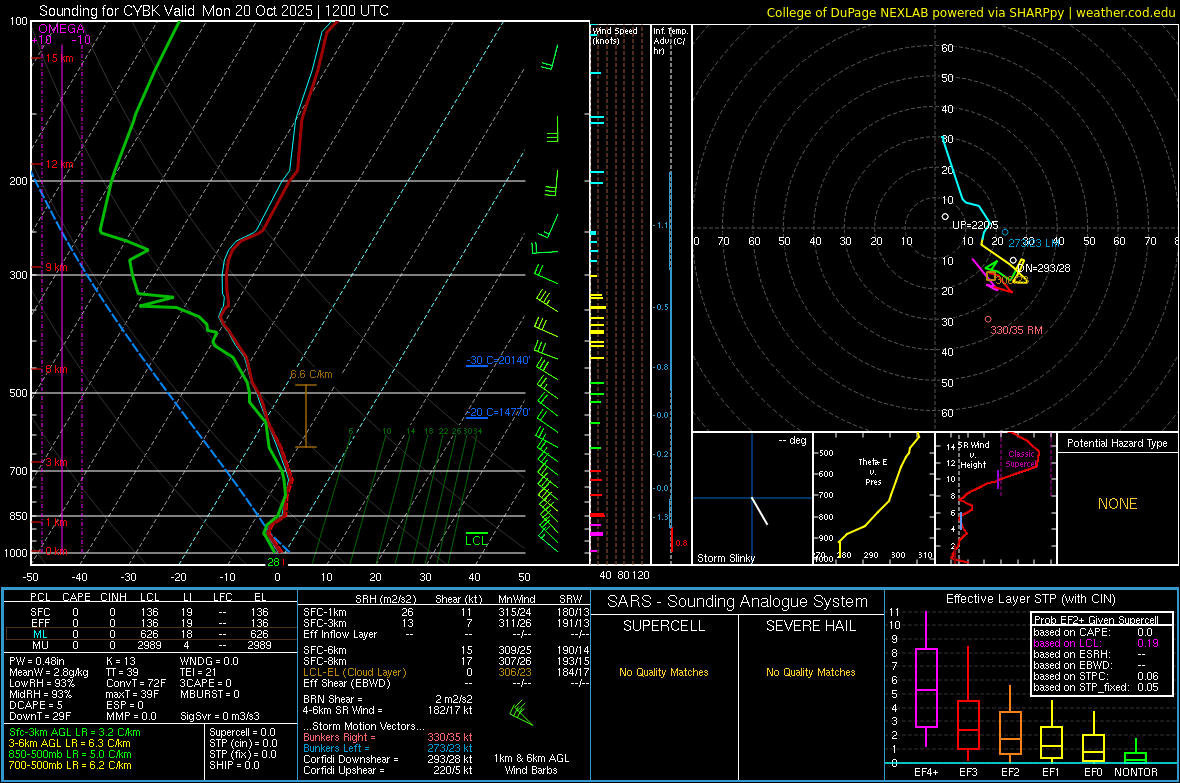Click the Wind Speed (knots) header
This screenshot has height=783, width=1180.
coord(614,35)
